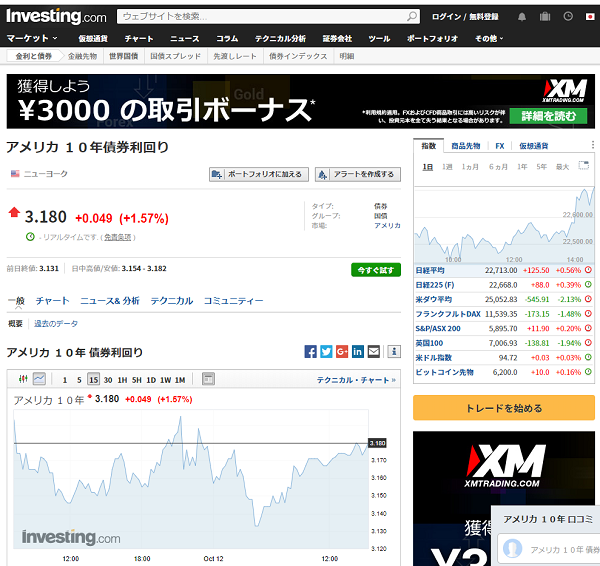Select the area chart type icon
Viewport: 600px width, 566px height.
(39, 379)
